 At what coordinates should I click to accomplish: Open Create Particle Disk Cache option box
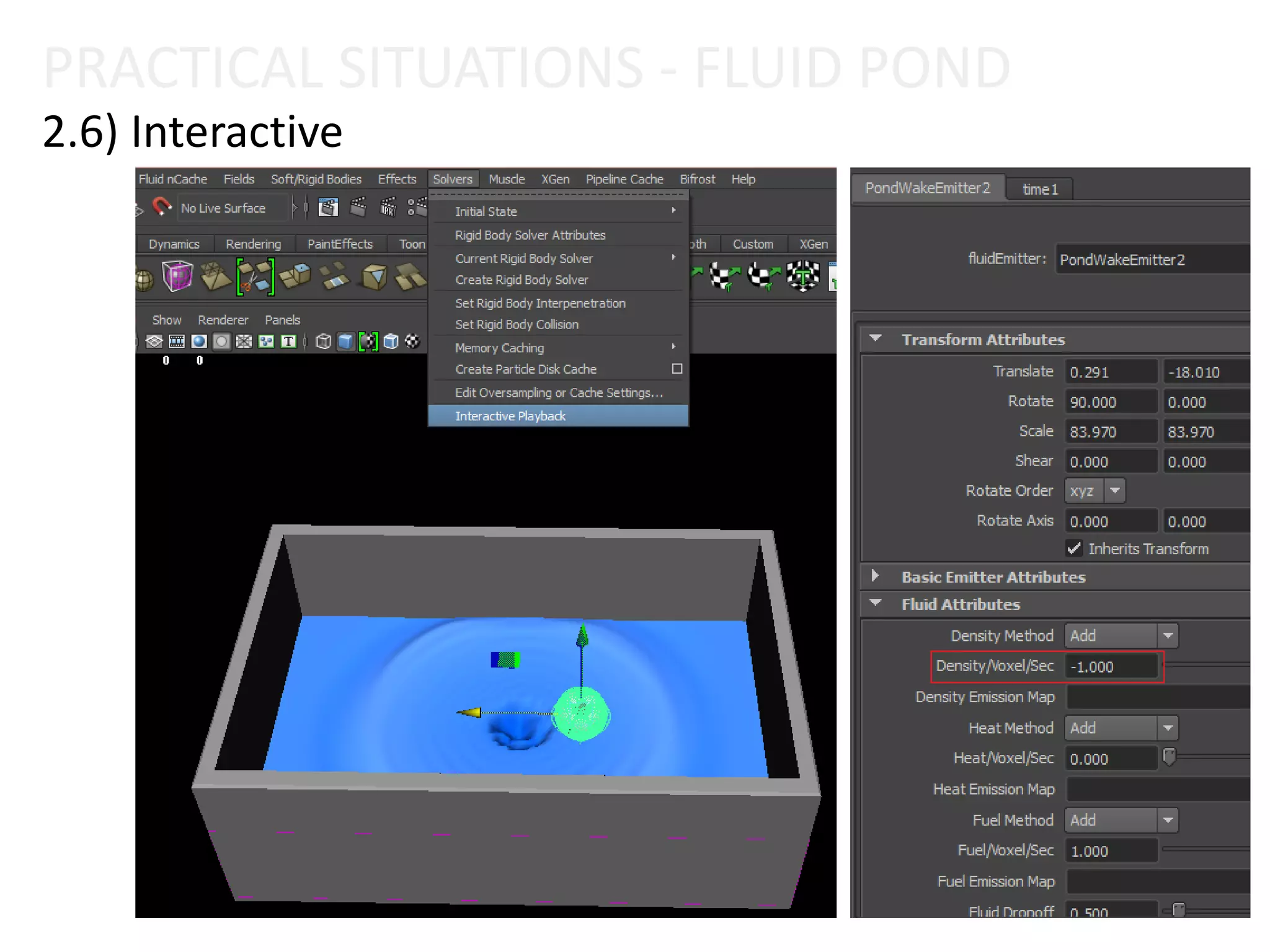coord(677,369)
